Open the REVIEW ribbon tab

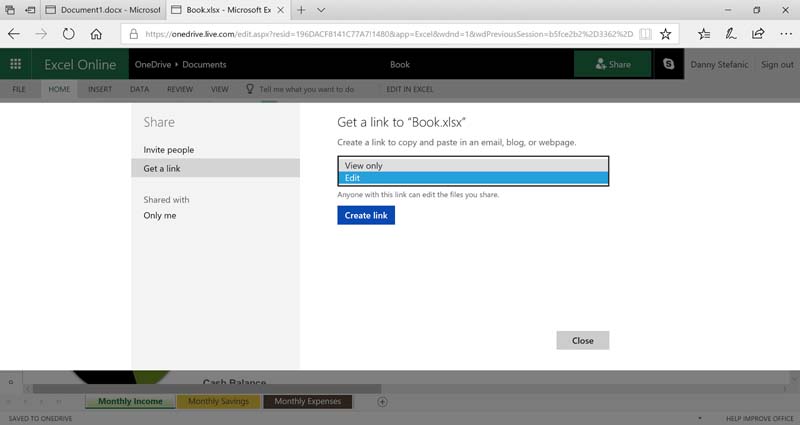tap(180, 89)
